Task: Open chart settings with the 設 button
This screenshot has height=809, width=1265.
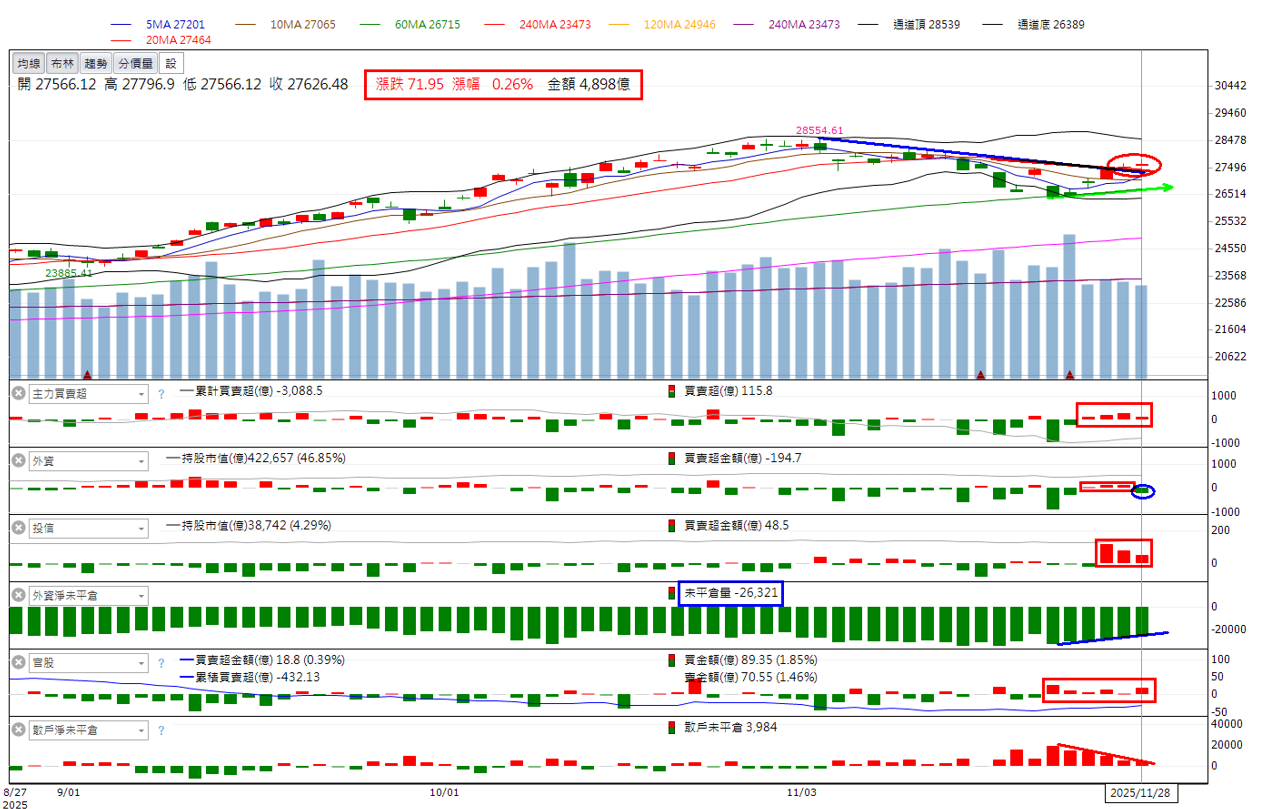Action: [x=169, y=64]
